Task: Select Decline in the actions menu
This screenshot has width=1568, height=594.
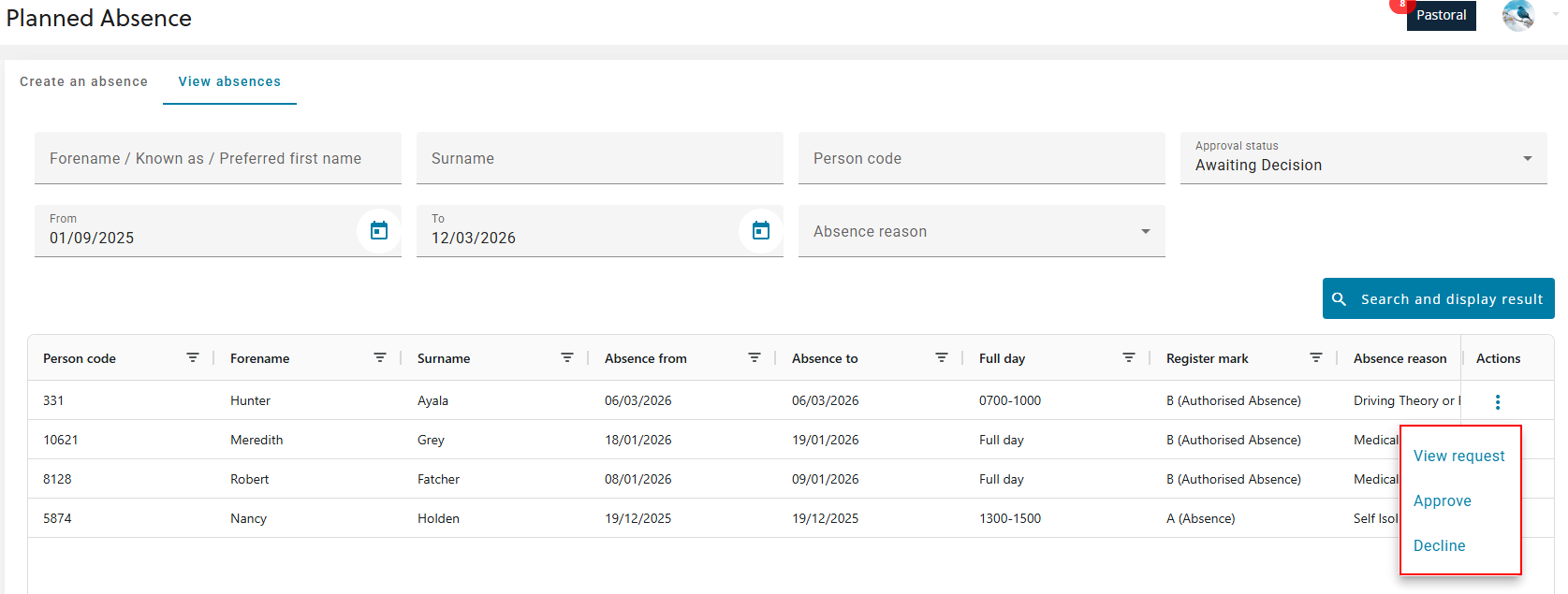Action: coord(1439,545)
